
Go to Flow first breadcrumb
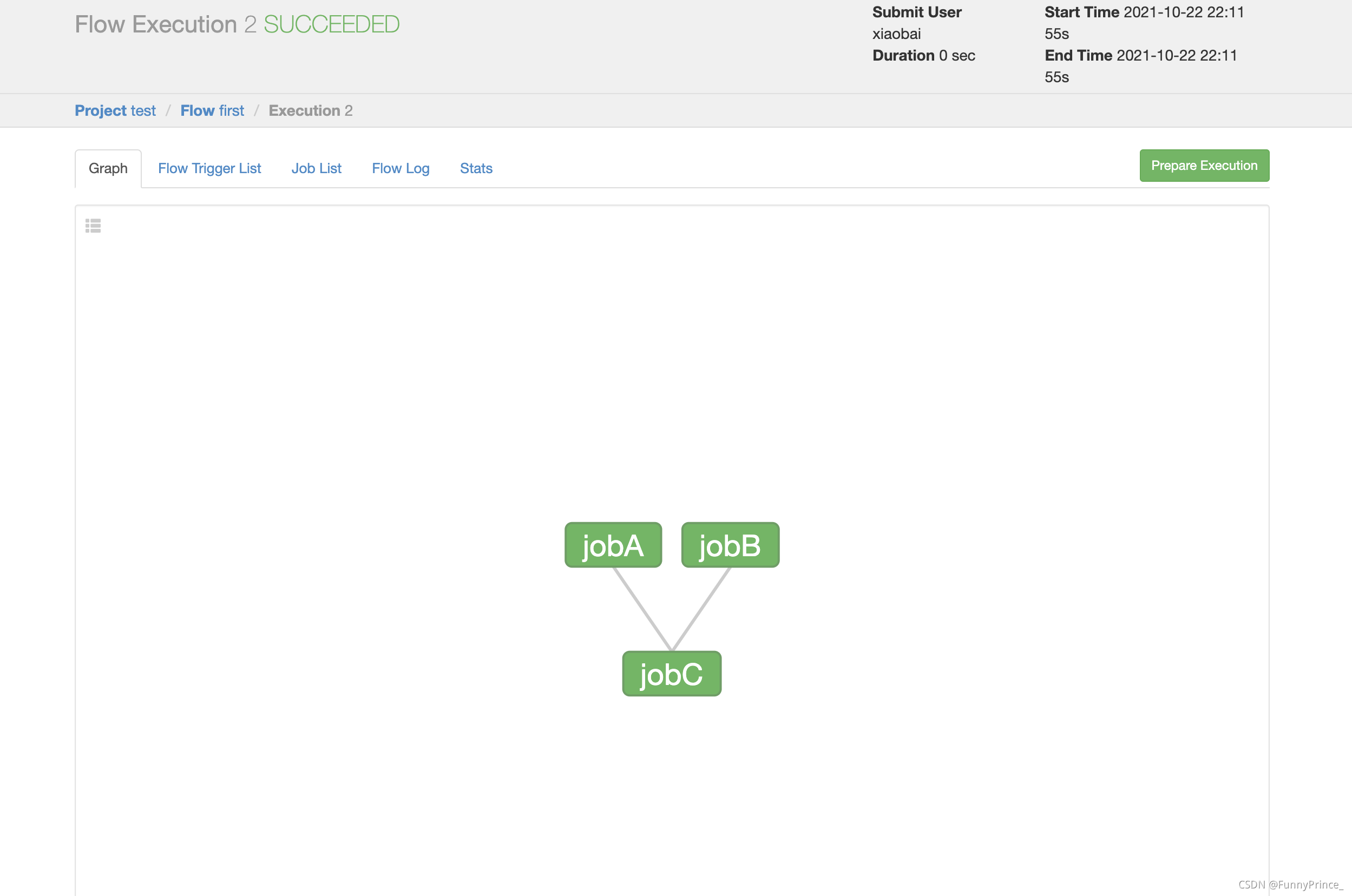212,110
